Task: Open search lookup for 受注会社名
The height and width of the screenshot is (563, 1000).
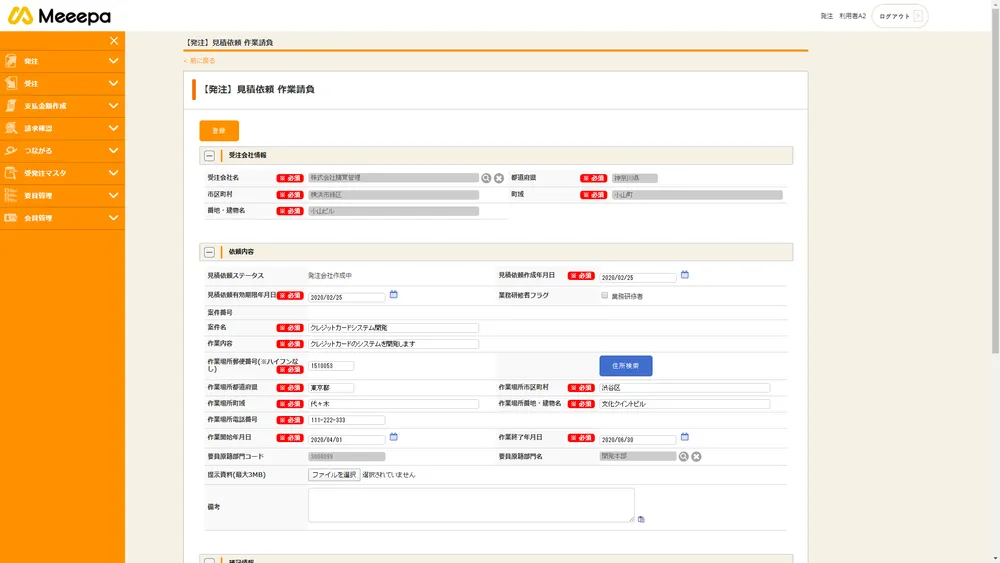Action: pyautogui.click(x=486, y=178)
